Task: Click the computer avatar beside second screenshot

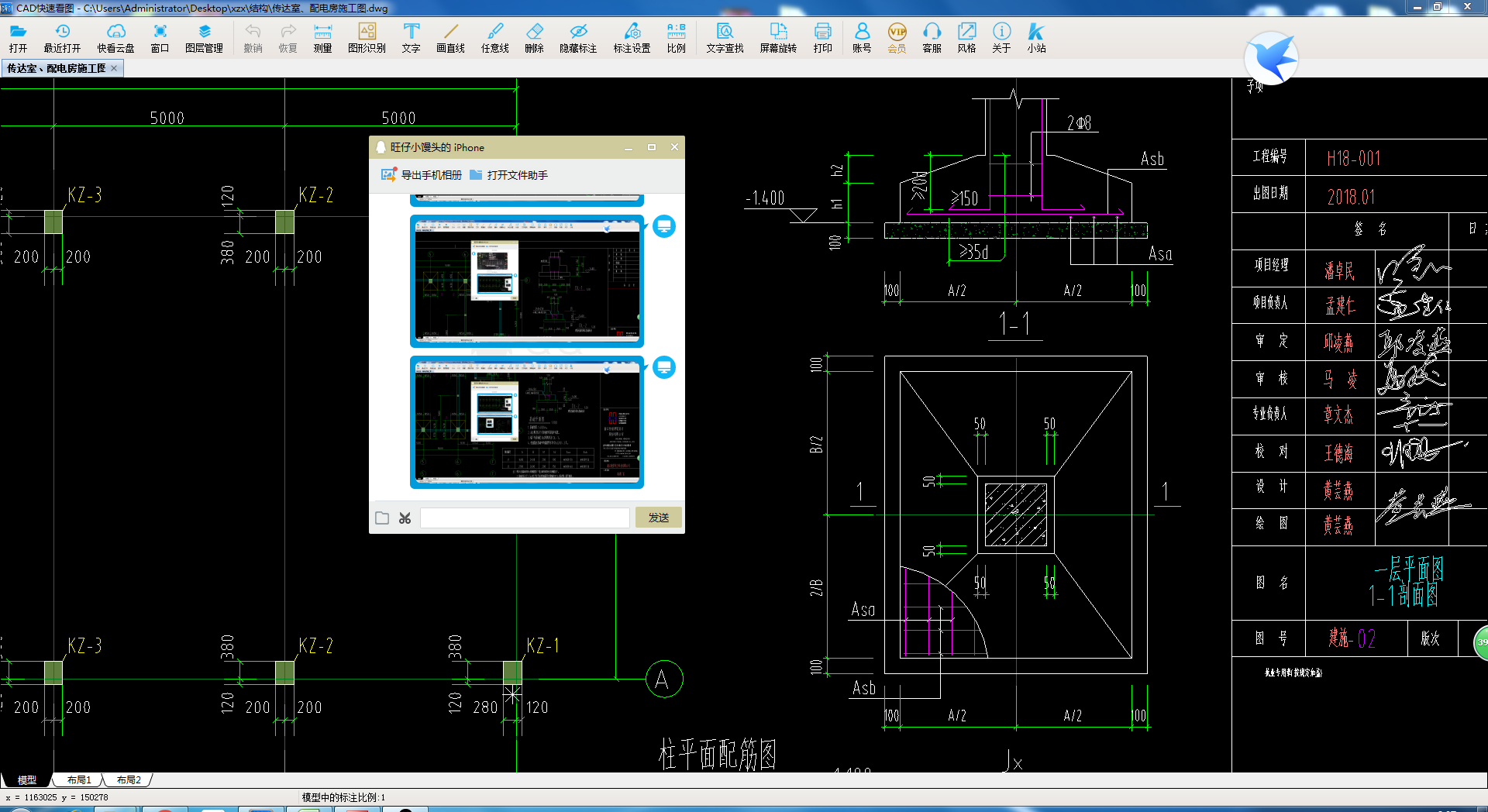Action: click(x=664, y=367)
